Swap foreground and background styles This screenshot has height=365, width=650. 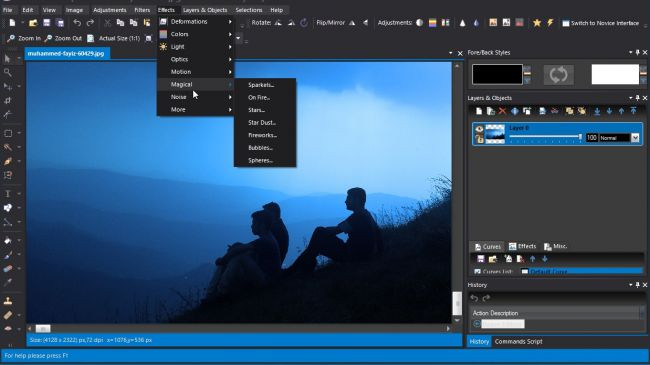pyautogui.click(x=558, y=75)
